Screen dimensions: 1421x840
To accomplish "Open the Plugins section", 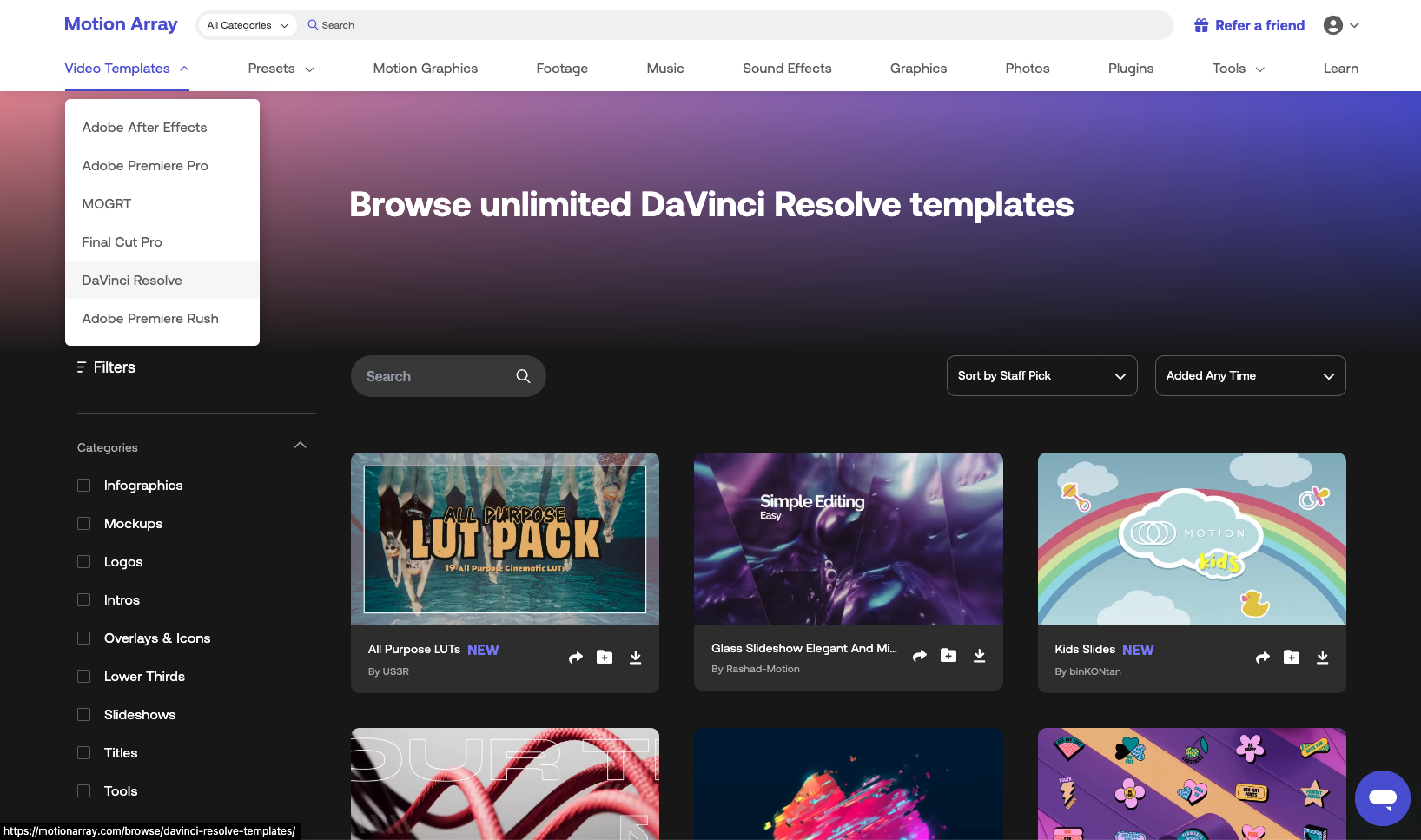I will click(1131, 69).
